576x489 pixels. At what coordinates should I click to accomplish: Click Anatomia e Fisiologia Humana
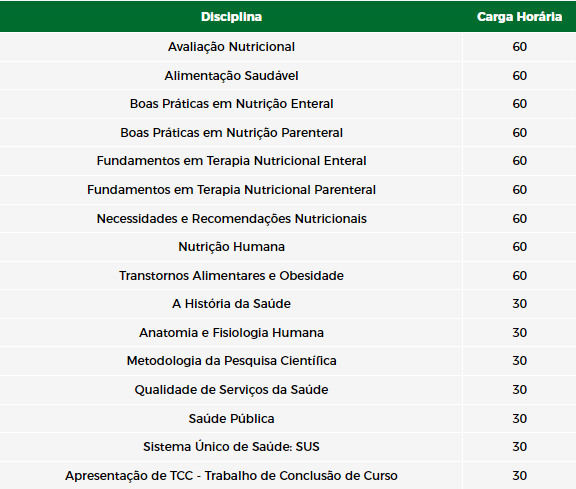pos(231,333)
